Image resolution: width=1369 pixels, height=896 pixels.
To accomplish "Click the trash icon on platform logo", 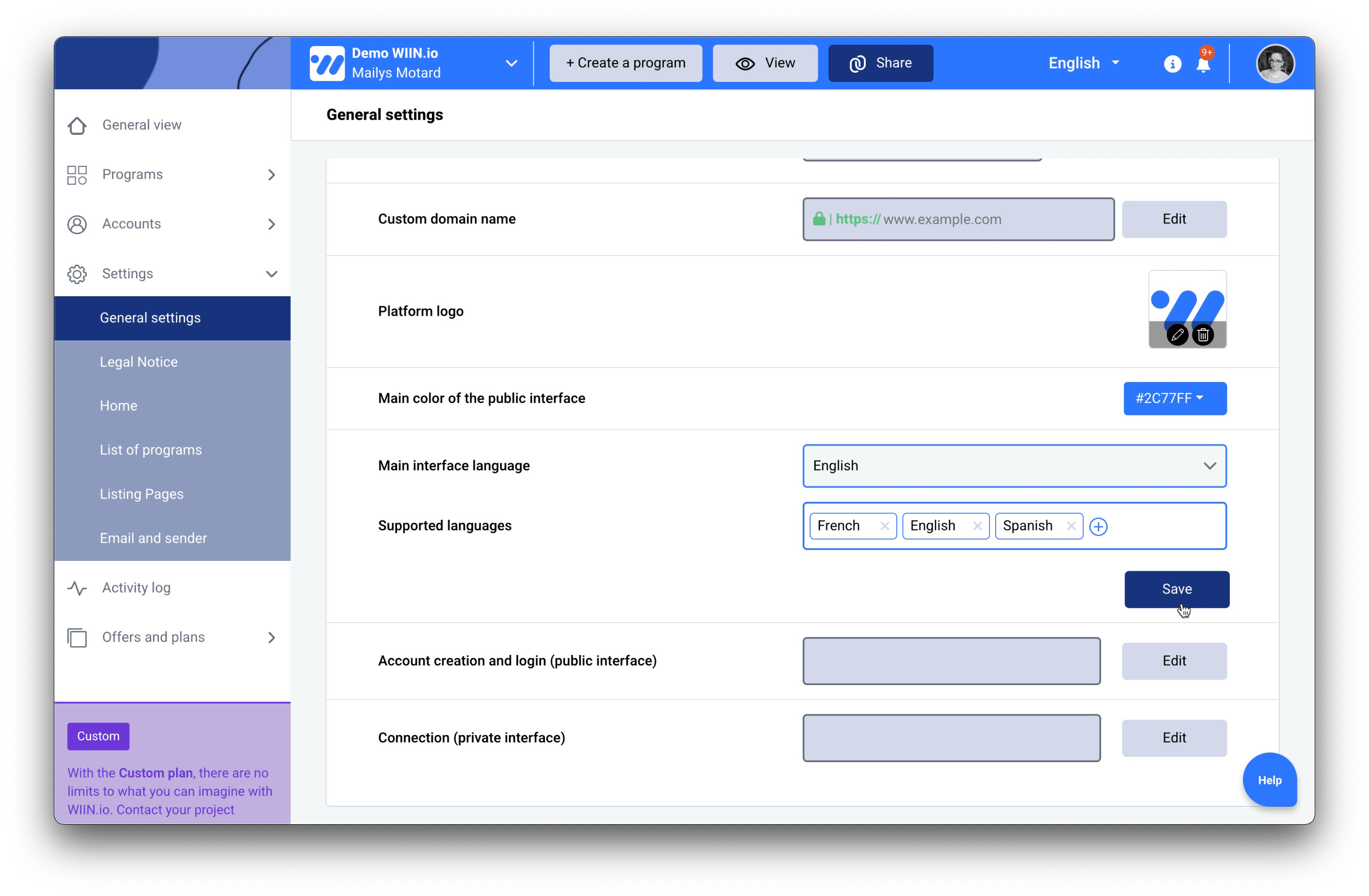I will (x=1203, y=335).
